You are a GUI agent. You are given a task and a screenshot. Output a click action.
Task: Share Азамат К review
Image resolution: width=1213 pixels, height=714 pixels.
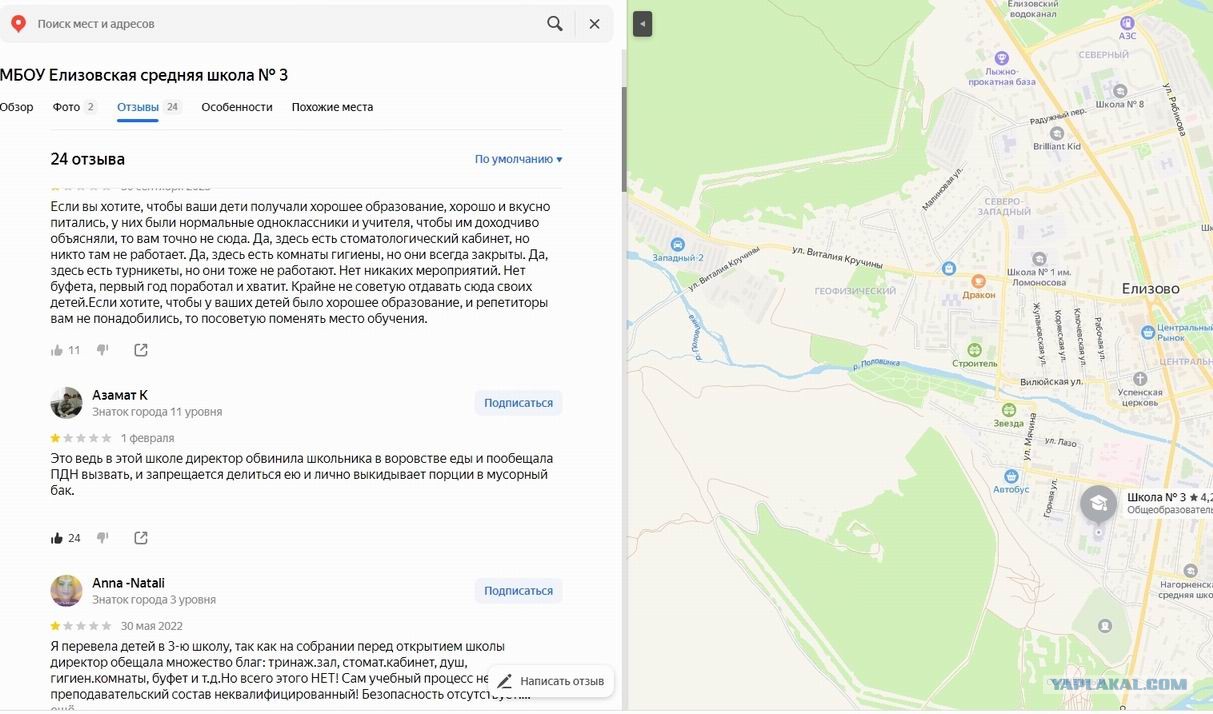[141, 538]
